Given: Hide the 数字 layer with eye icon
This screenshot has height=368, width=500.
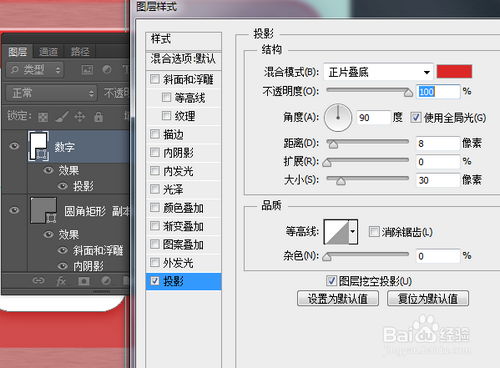Looking at the screenshot, I should pos(14,146).
